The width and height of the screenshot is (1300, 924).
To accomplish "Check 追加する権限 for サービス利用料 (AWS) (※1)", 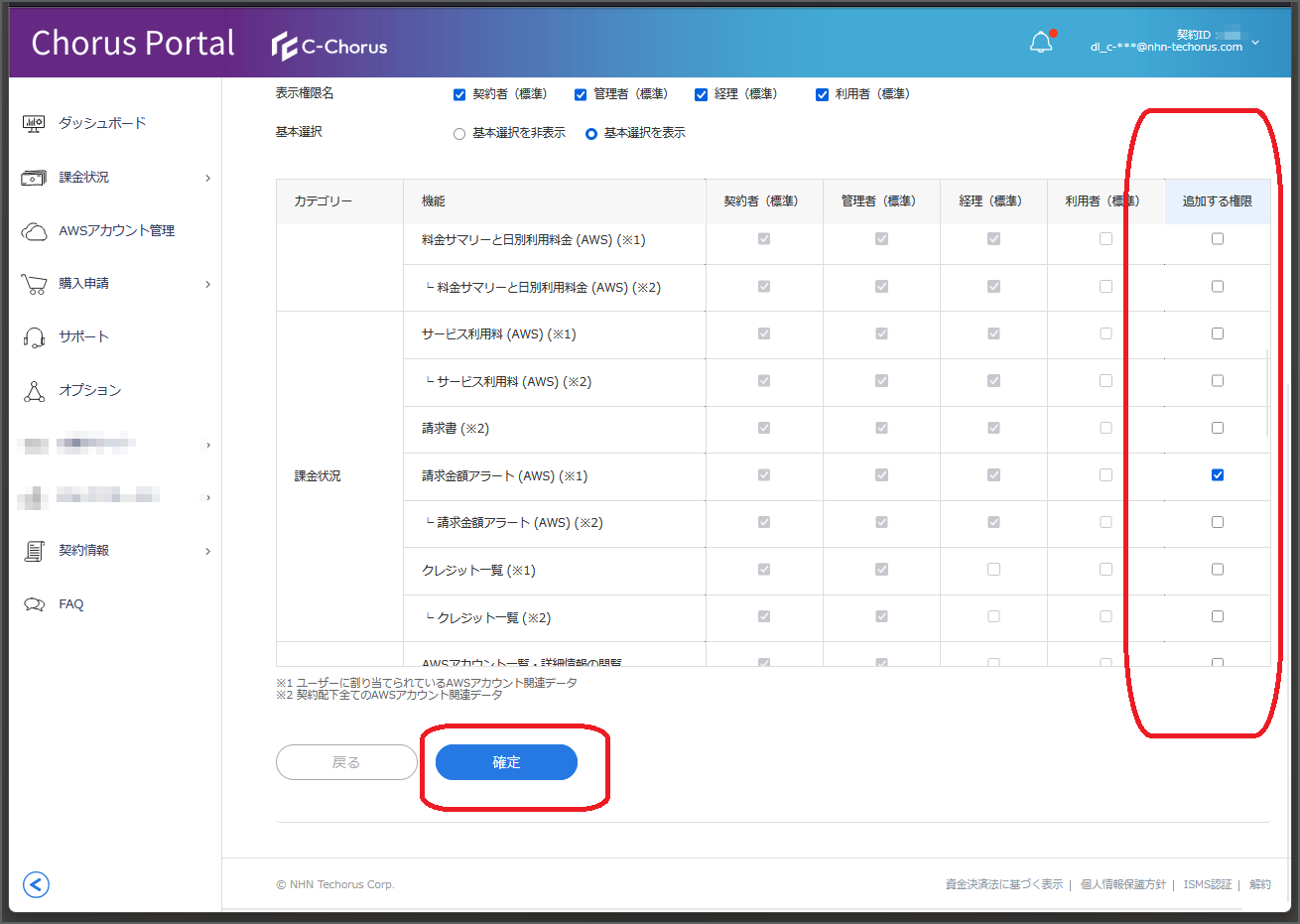I will point(1218,333).
